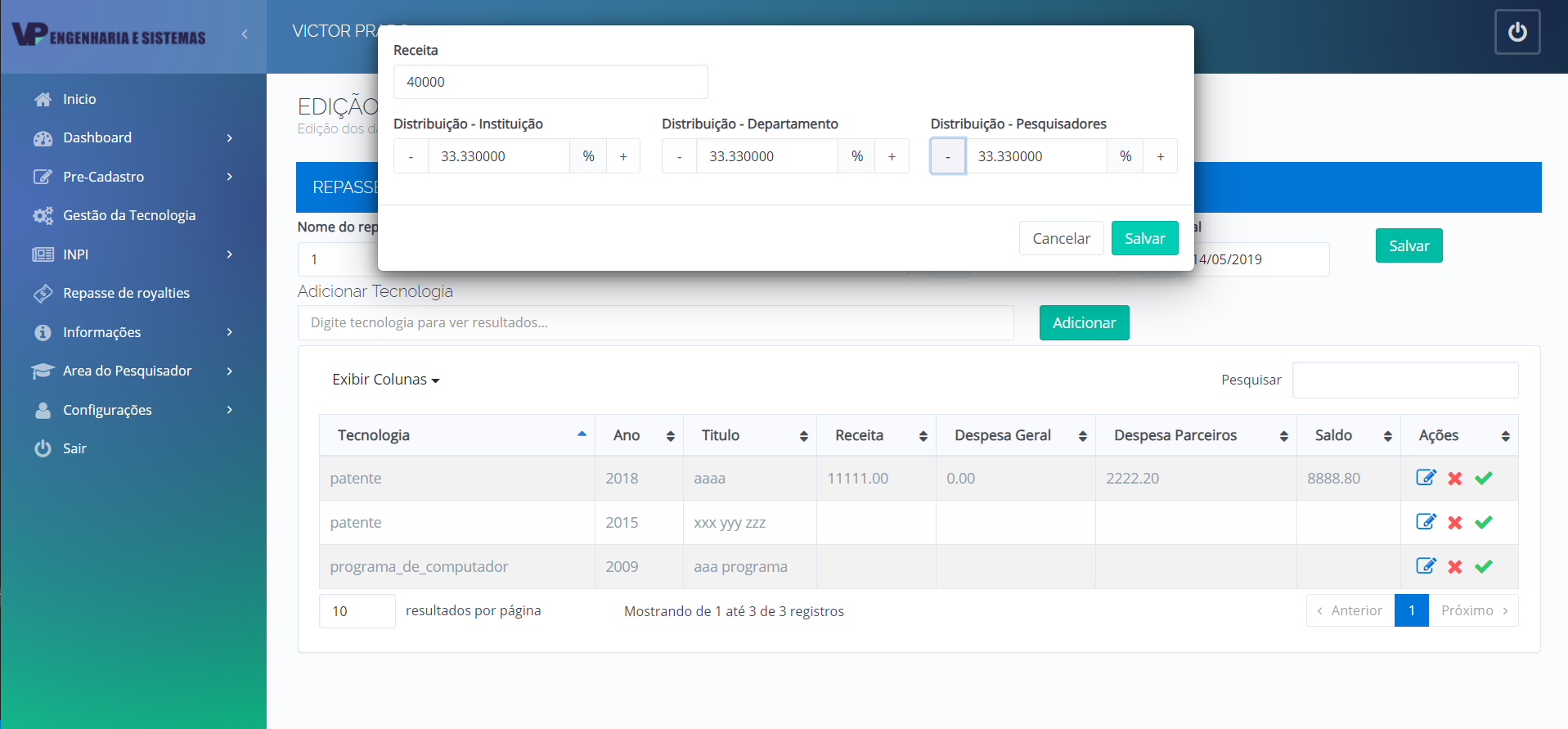Edit the 2018 aaaa patente row
1568x729 pixels.
coord(1426,478)
